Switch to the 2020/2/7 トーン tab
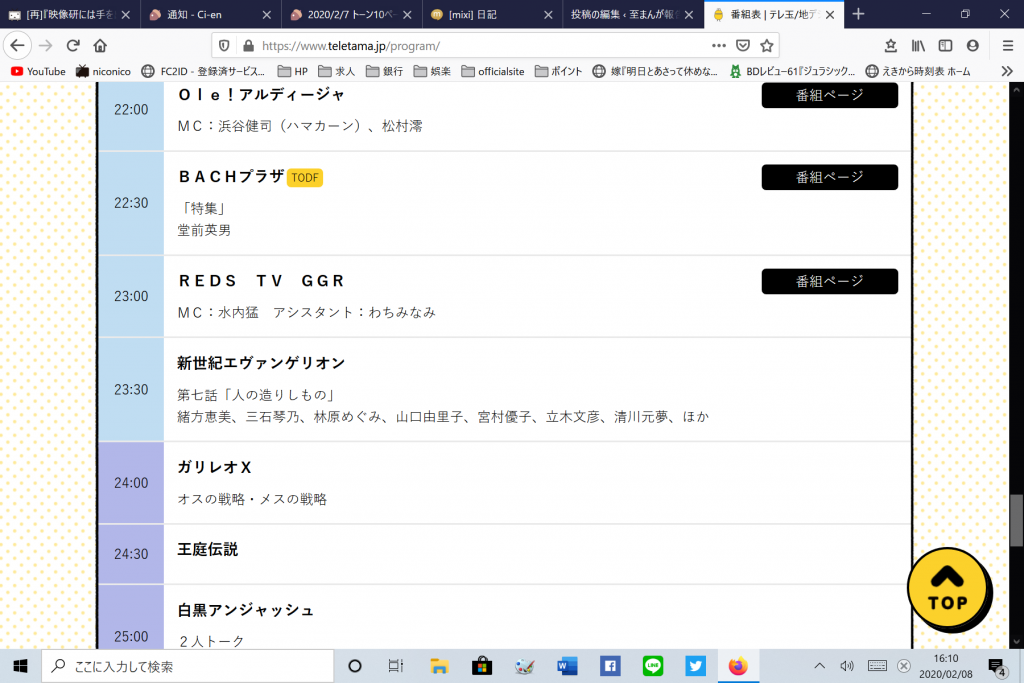The image size is (1024, 683). (x=352, y=14)
